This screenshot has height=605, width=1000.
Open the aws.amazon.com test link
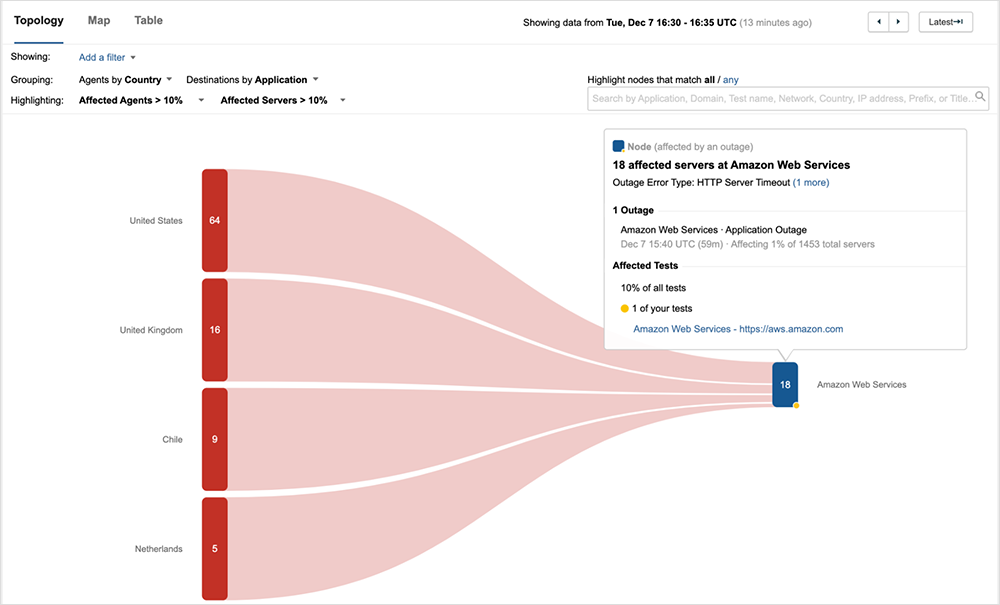pyautogui.click(x=738, y=329)
